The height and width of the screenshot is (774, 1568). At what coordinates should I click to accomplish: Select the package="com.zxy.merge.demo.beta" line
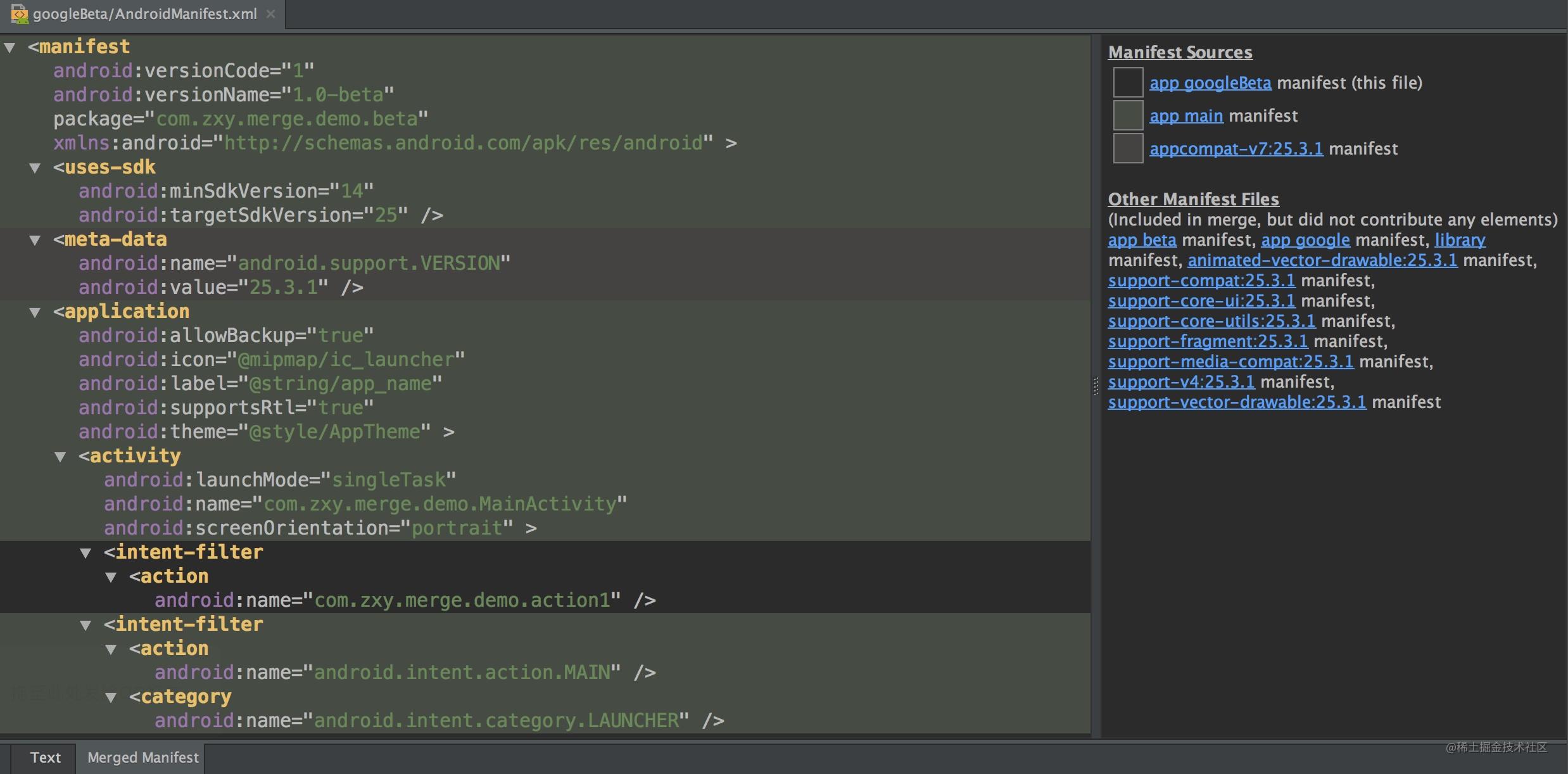(241, 119)
